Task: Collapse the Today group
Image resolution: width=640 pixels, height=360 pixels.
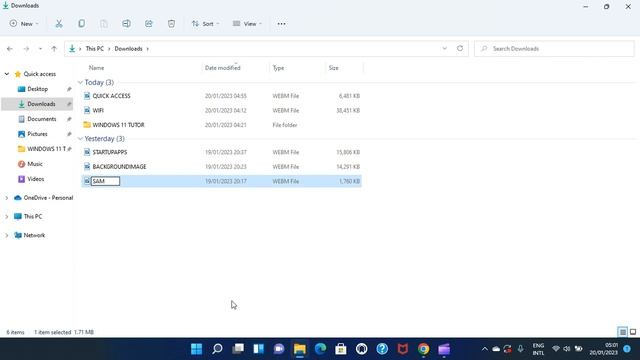Action: (80, 82)
